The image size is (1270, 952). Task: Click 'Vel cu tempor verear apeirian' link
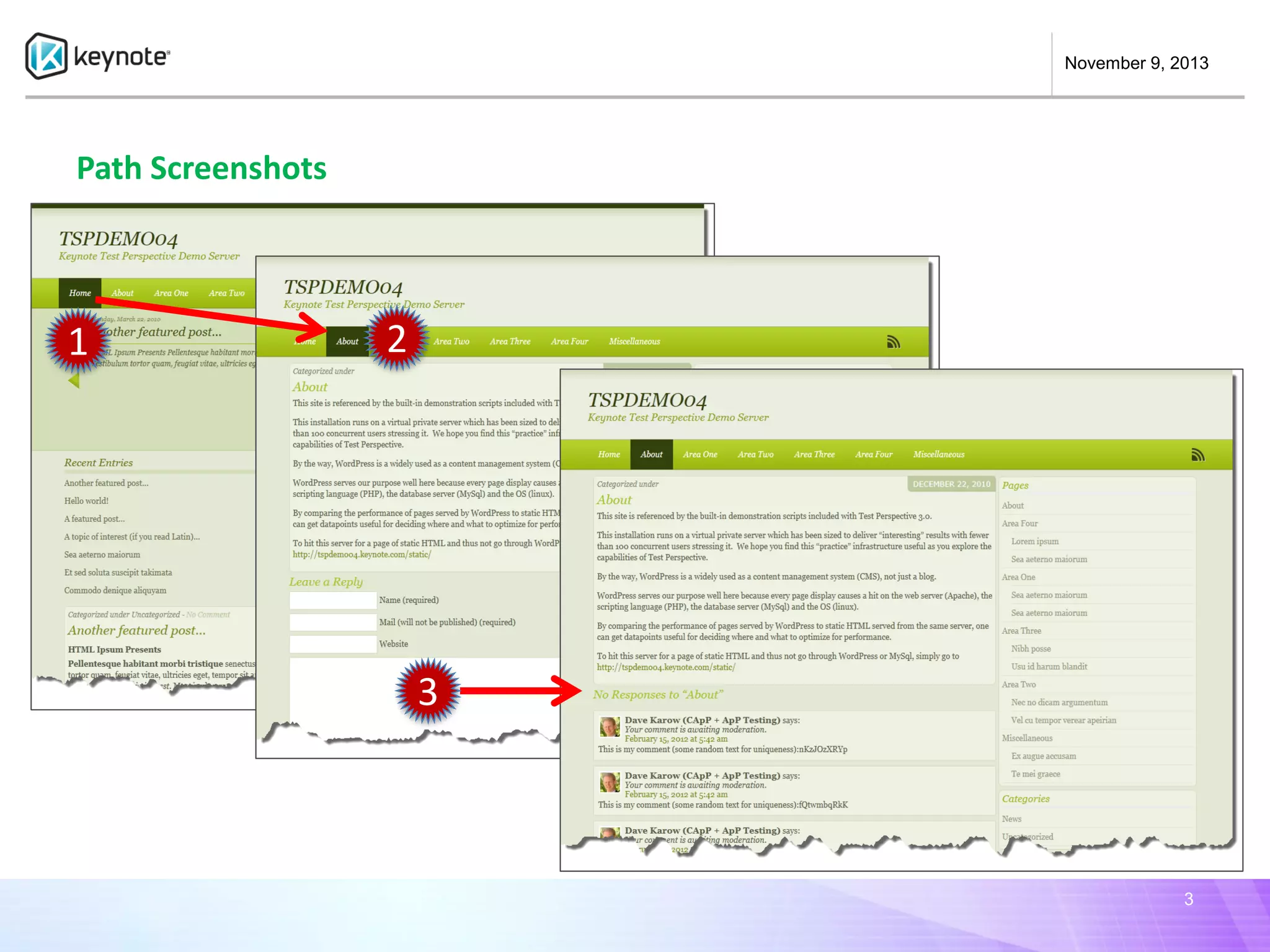[x=1064, y=721]
